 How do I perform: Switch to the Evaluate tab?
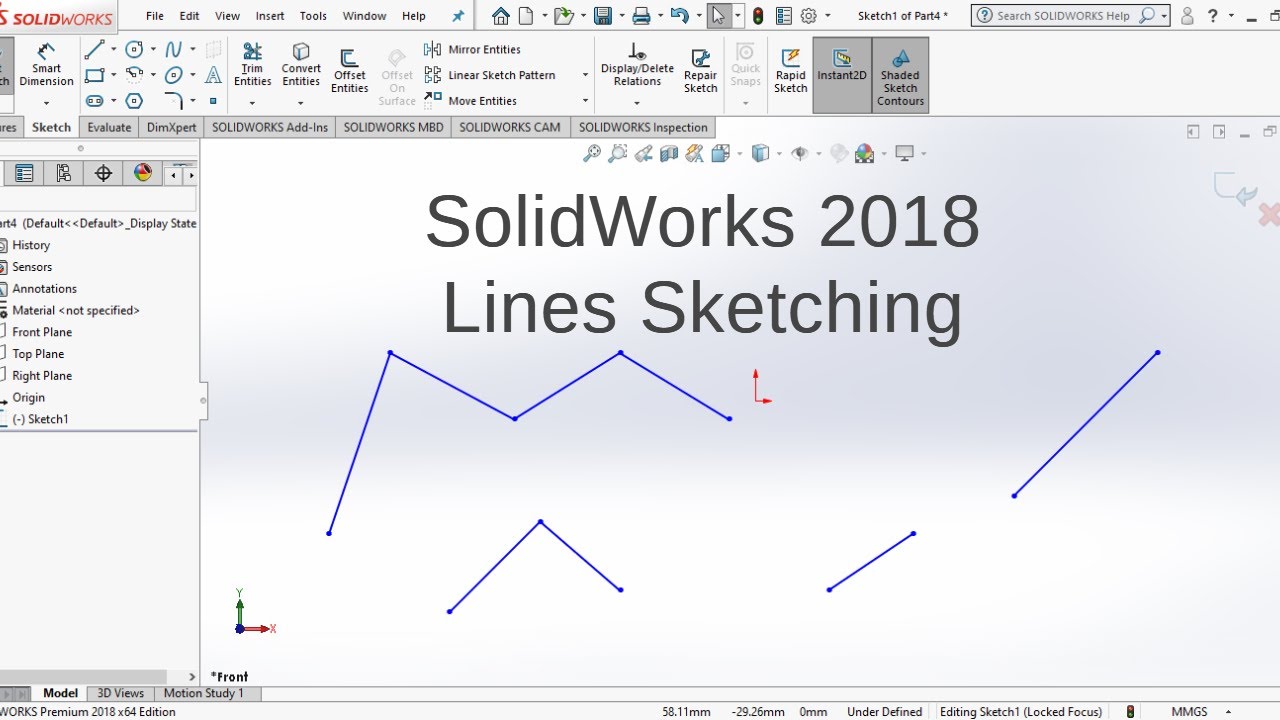[109, 127]
